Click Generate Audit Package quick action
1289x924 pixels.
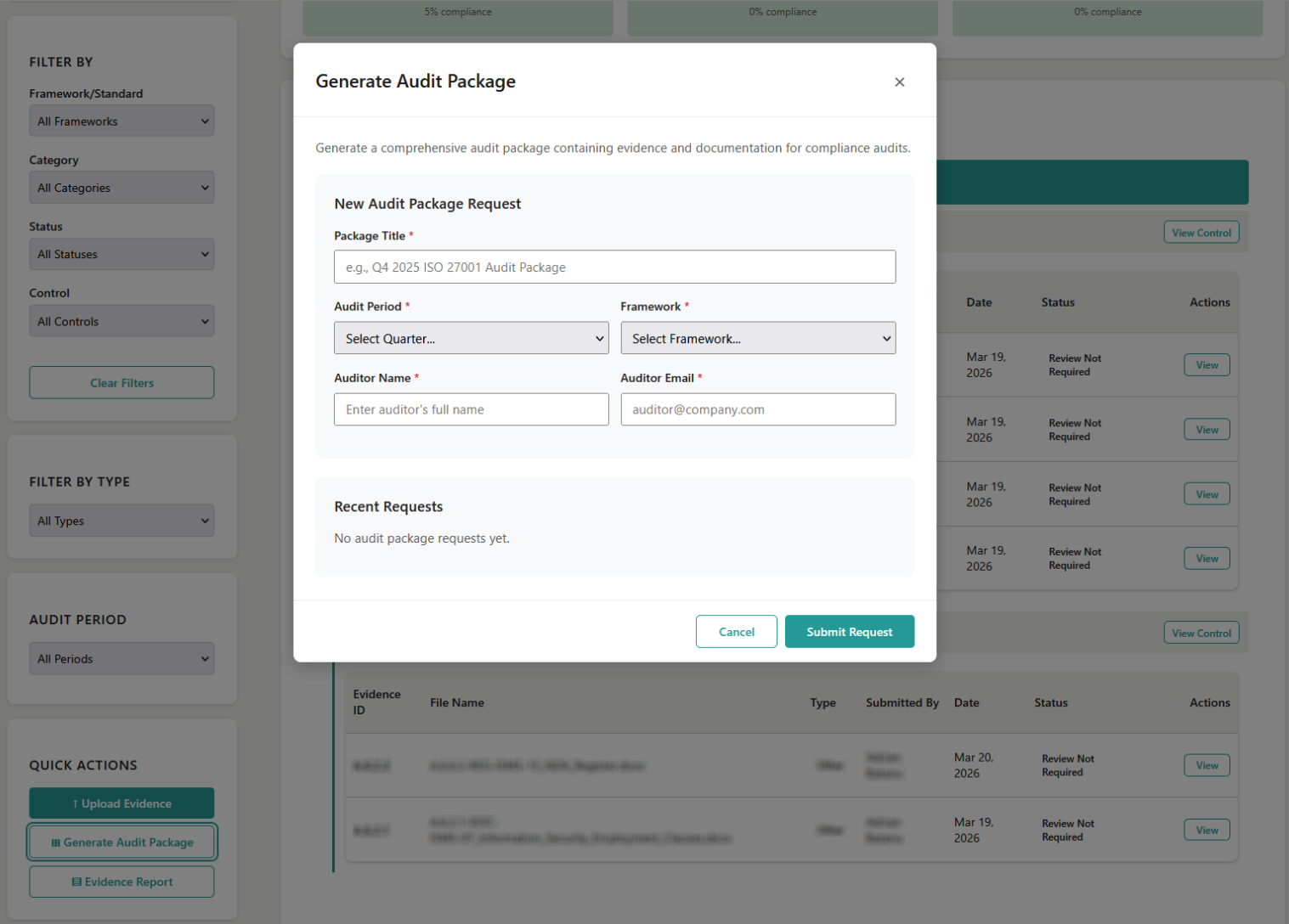122,842
